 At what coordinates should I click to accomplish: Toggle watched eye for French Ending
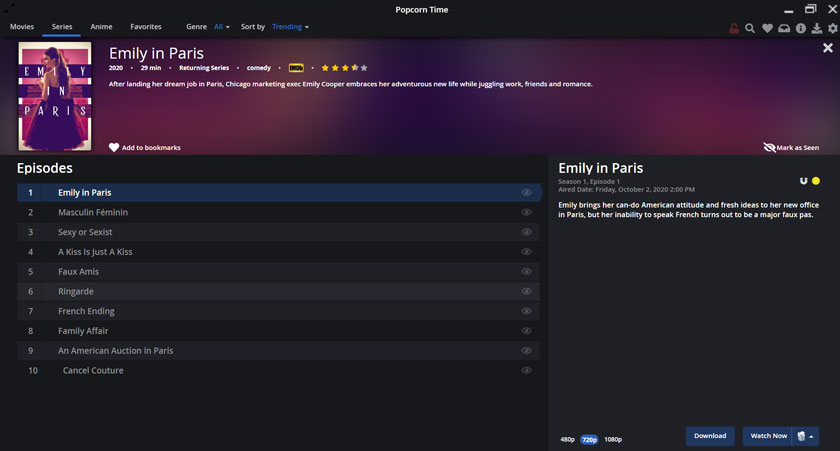point(527,311)
